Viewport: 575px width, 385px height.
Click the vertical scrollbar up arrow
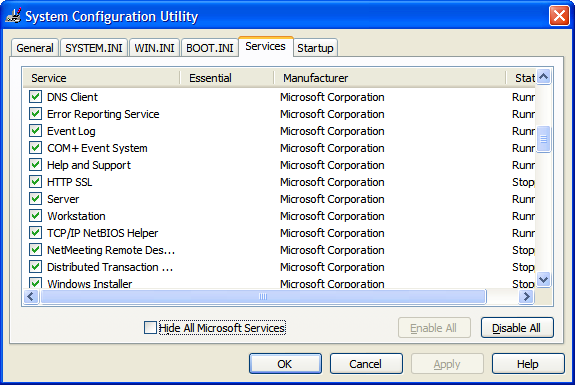click(x=543, y=77)
